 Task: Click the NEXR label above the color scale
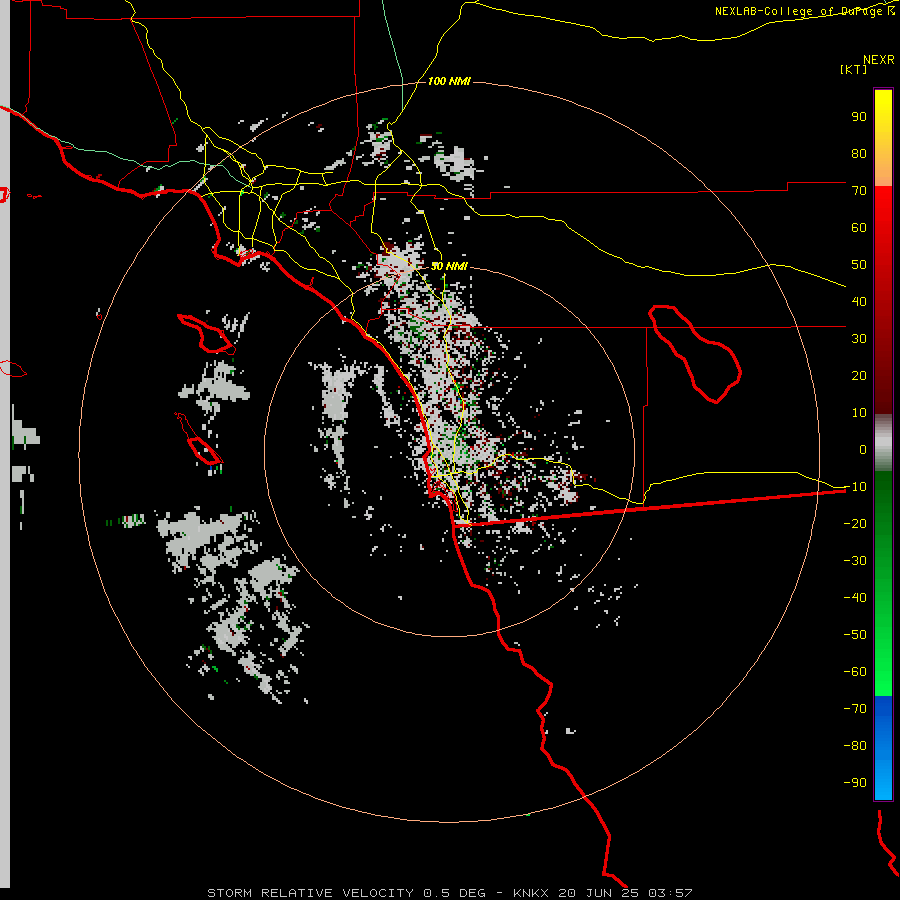879,60
